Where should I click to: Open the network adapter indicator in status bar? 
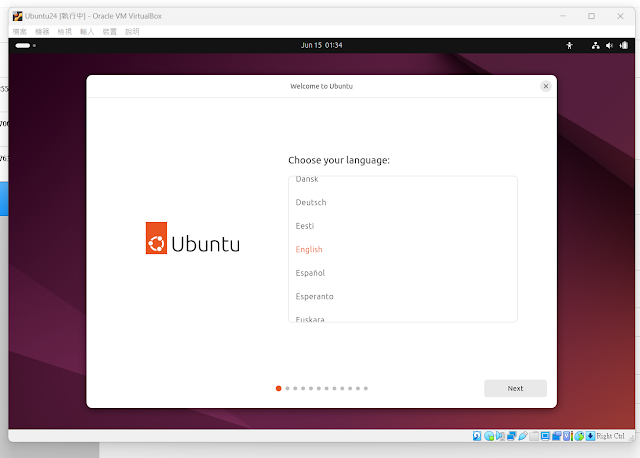pyautogui.click(x=512, y=436)
